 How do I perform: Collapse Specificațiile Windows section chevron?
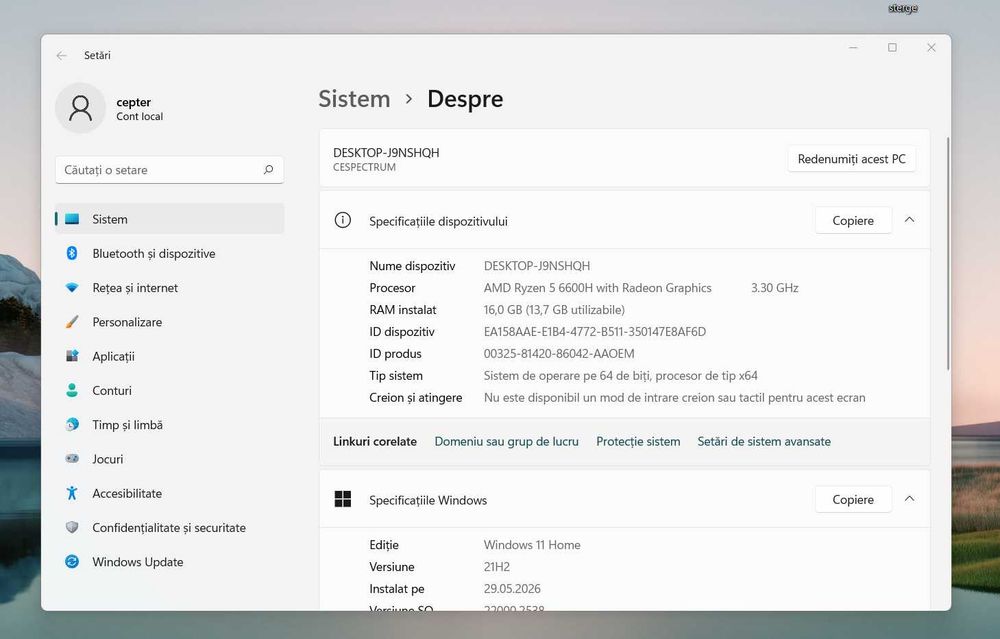909,499
